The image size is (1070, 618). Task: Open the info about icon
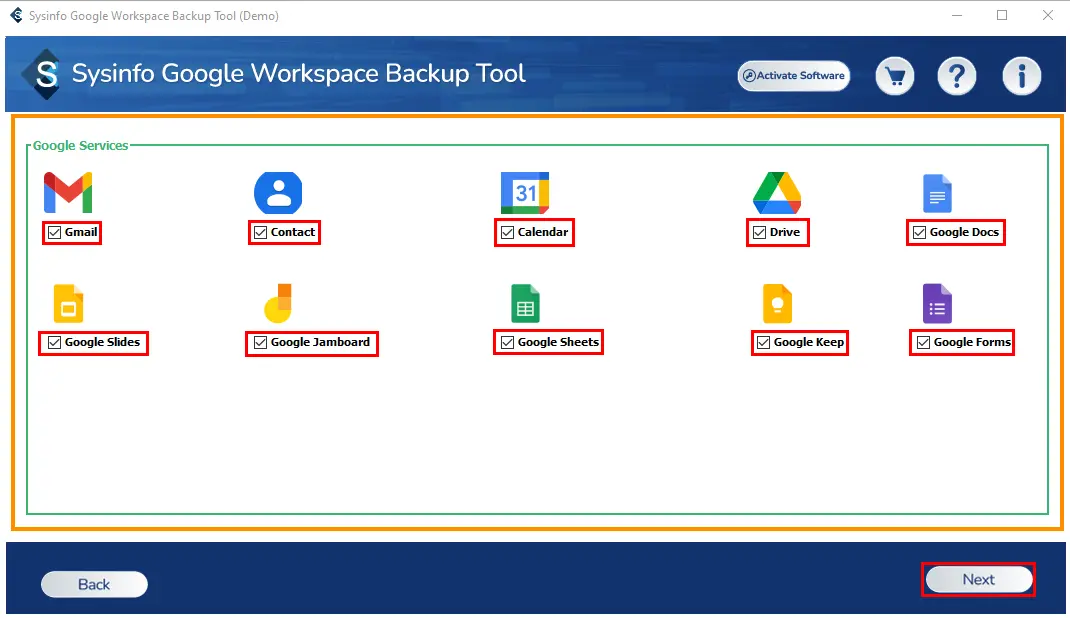pos(1022,76)
